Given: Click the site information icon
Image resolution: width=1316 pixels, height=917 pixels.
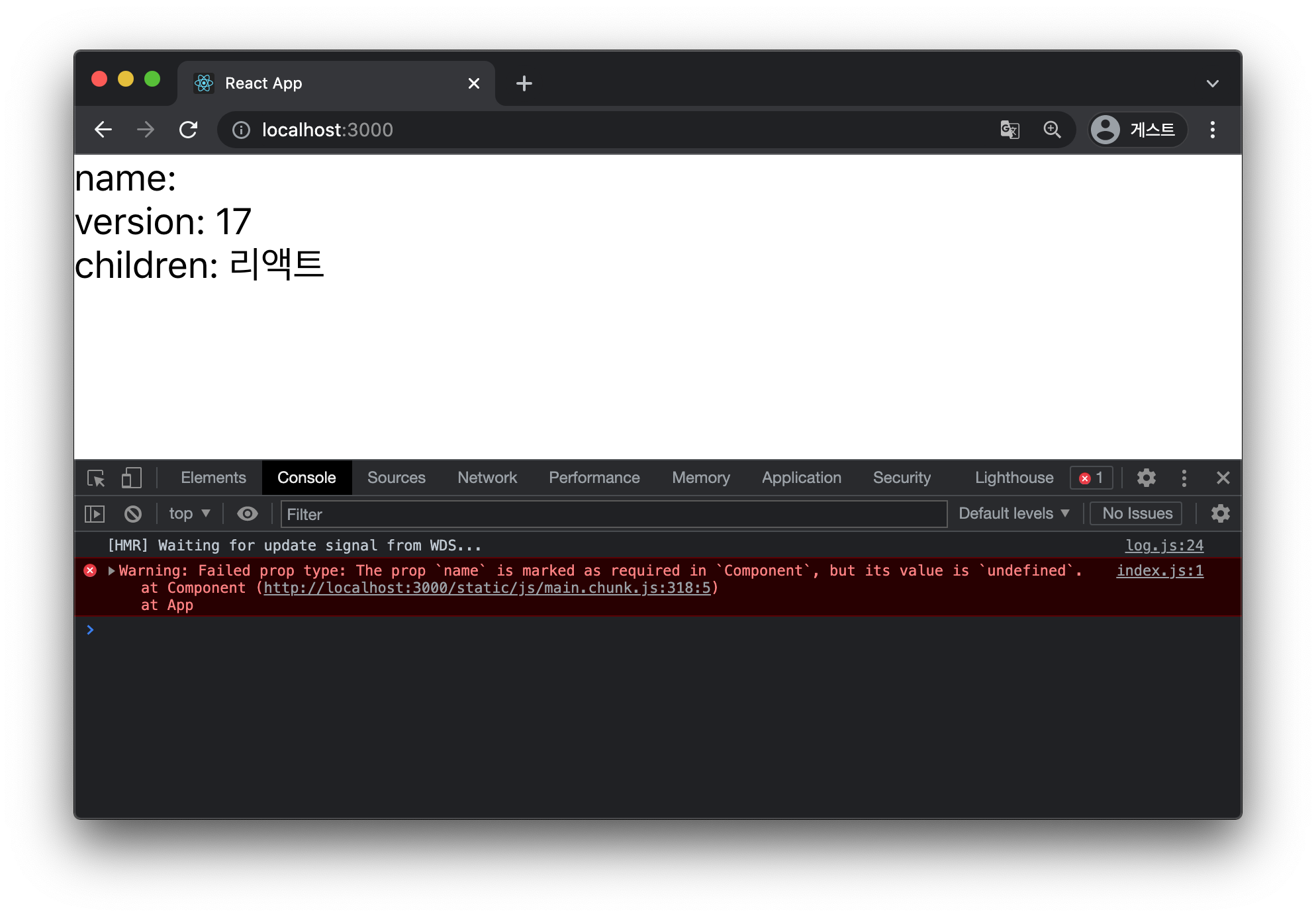Looking at the screenshot, I should point(241,130).
